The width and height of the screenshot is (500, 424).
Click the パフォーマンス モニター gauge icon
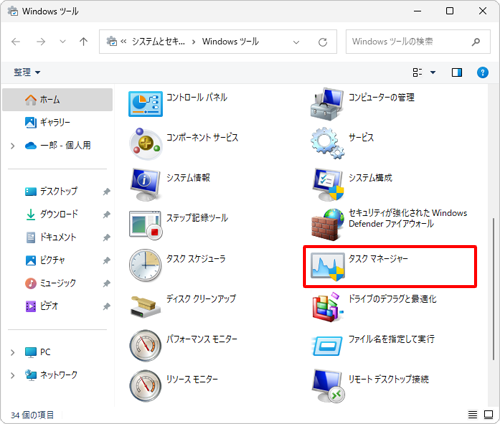click(146, 346)
